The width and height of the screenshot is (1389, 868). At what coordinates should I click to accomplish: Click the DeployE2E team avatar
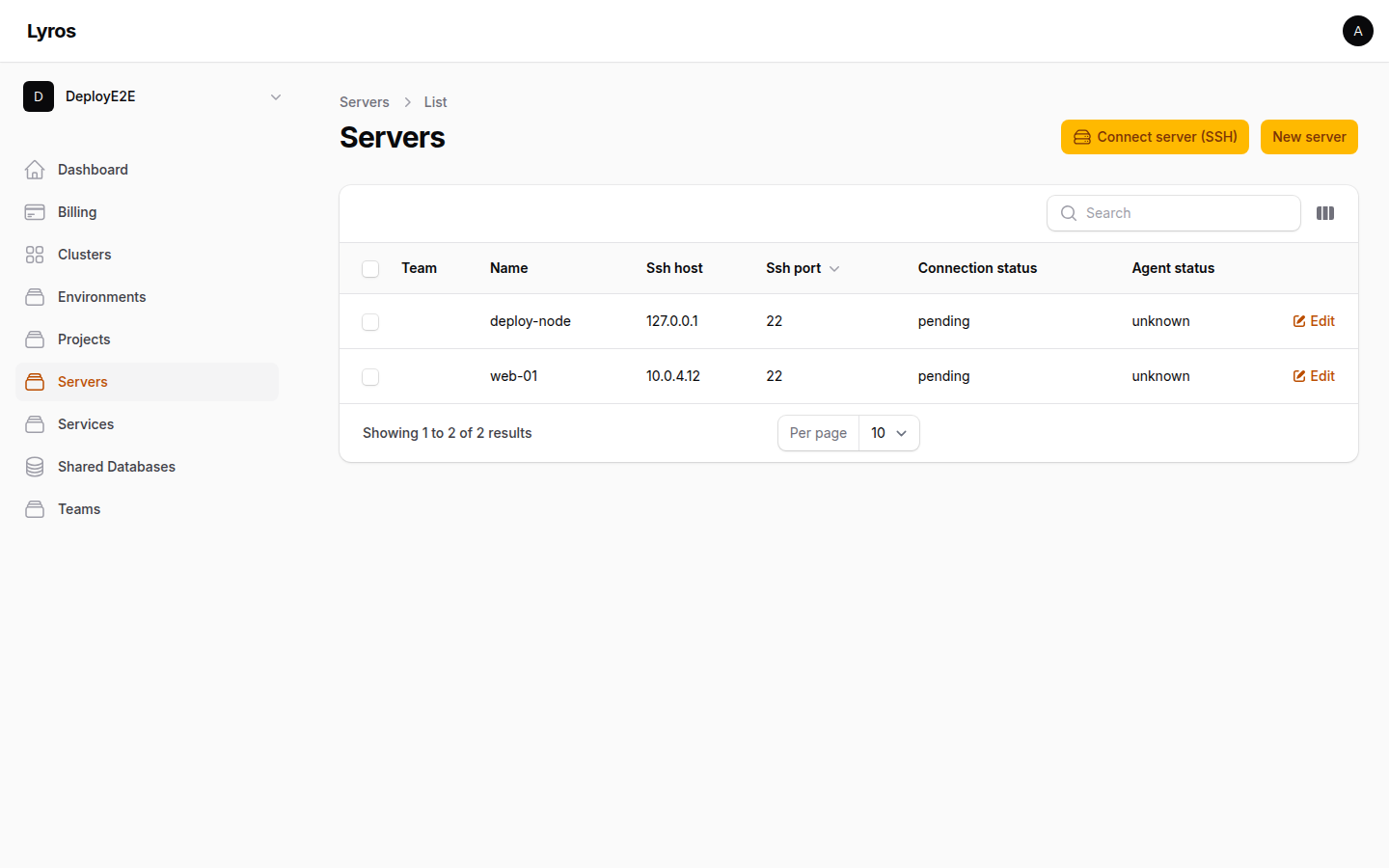[39, 96]
